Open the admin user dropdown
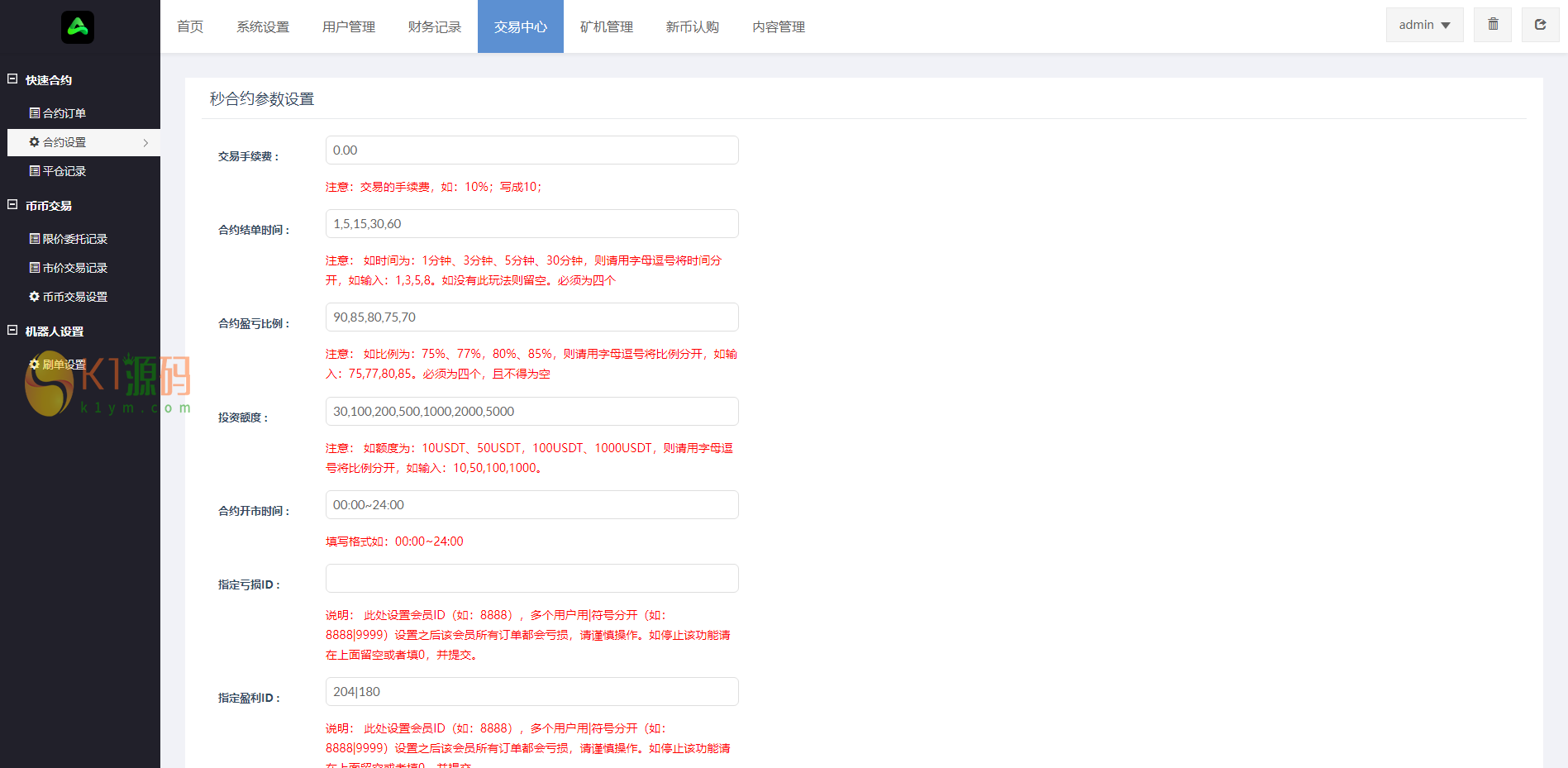Image resolution: width=1568 pixels, height=768 pixels. tap(1423, 25)
